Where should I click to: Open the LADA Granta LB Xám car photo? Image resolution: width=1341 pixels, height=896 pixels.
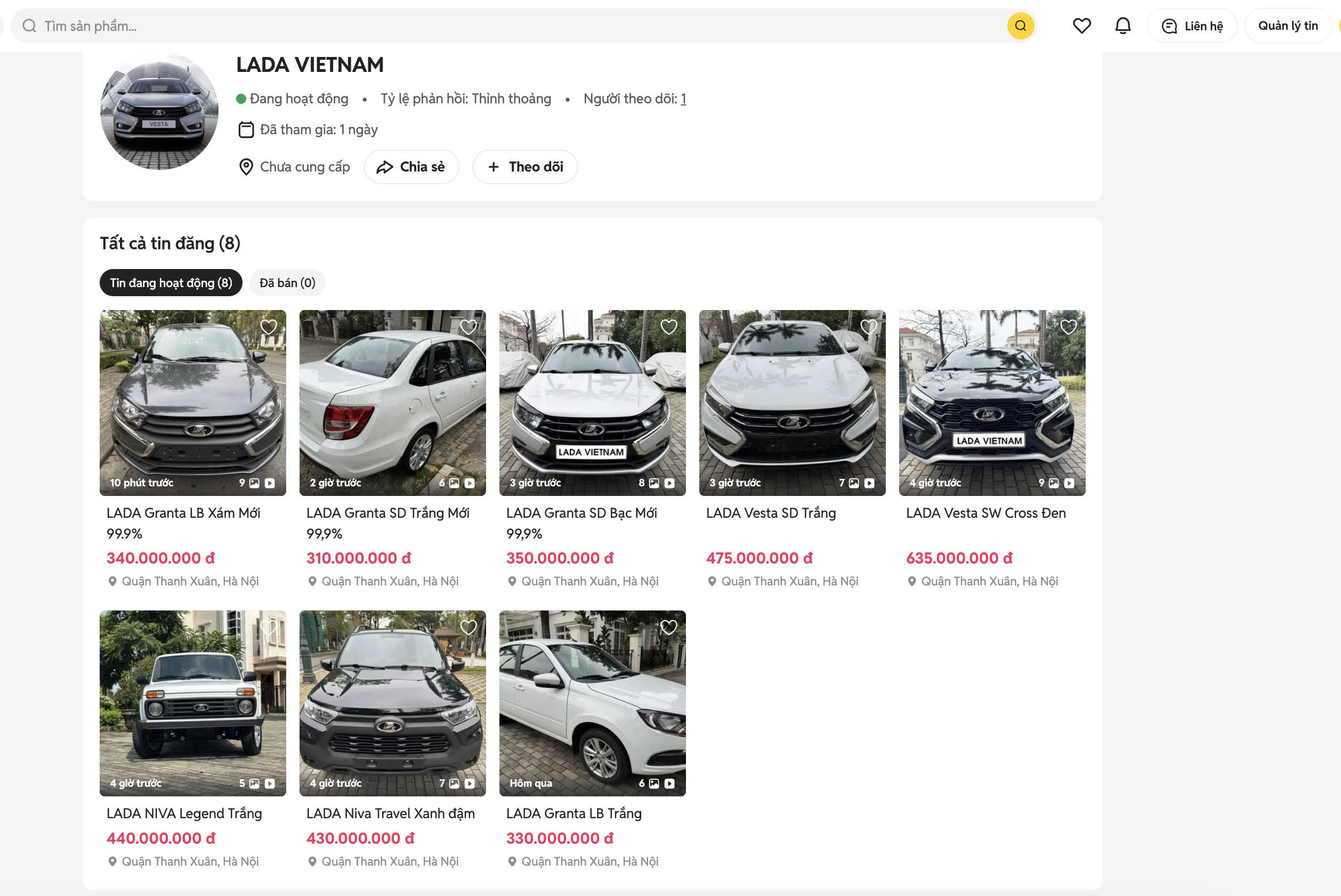[192, 403]
